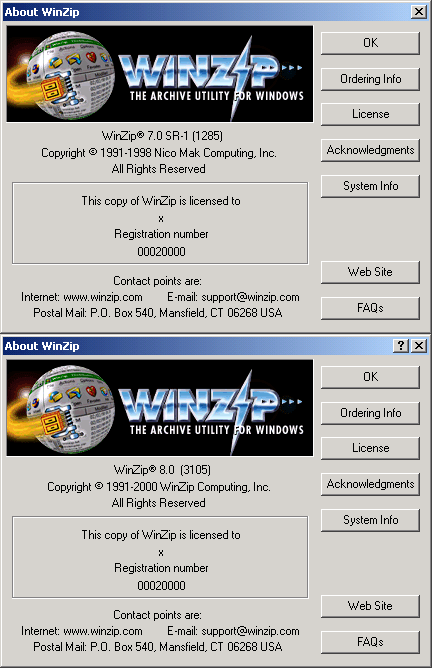This screenshot has width=432, height=668.
Task: Open Ordering Info in the WinZip 7.0 dialog
Action: pyautogui.click(x=370, y=79)
